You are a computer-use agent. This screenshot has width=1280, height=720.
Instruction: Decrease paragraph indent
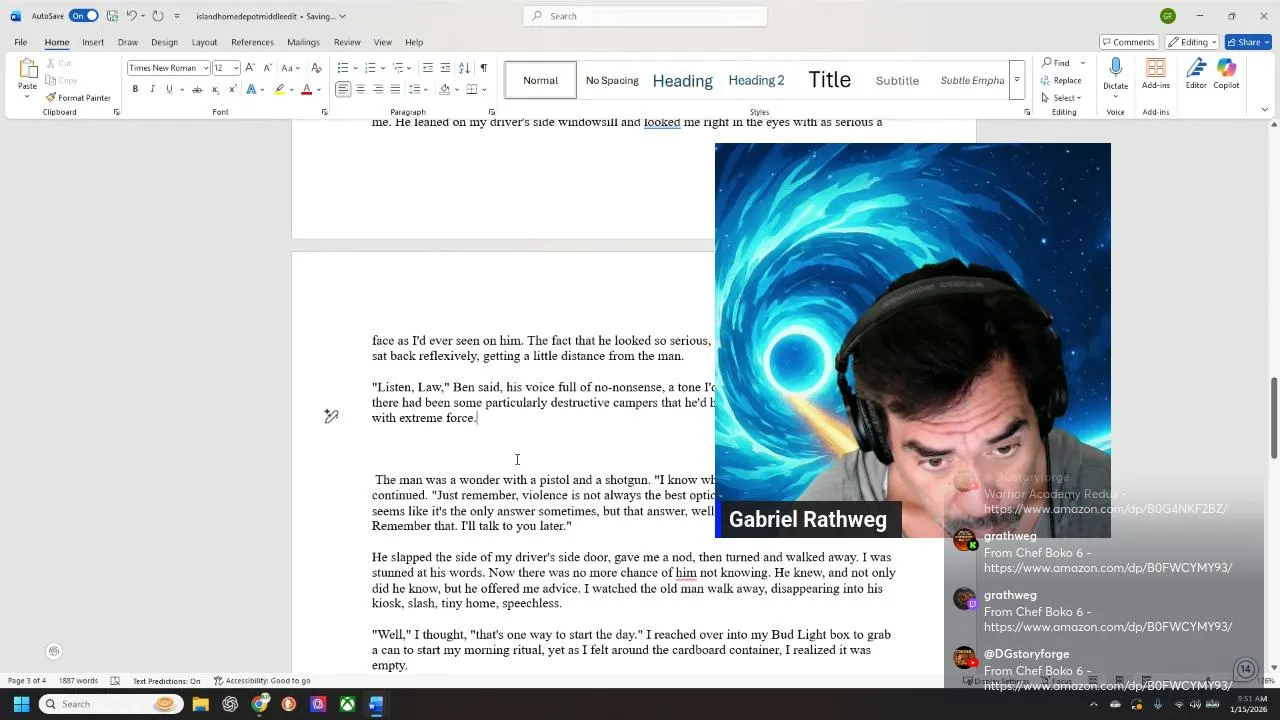[x=428, y=68]
